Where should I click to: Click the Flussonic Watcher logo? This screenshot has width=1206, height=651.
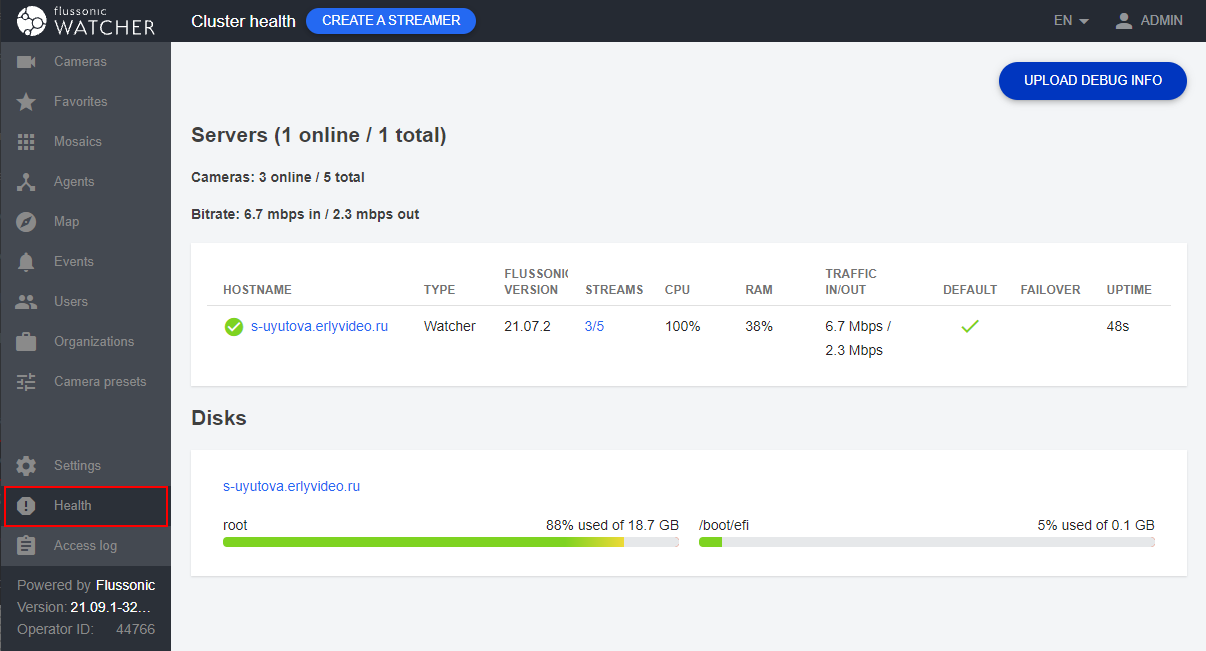86,21
